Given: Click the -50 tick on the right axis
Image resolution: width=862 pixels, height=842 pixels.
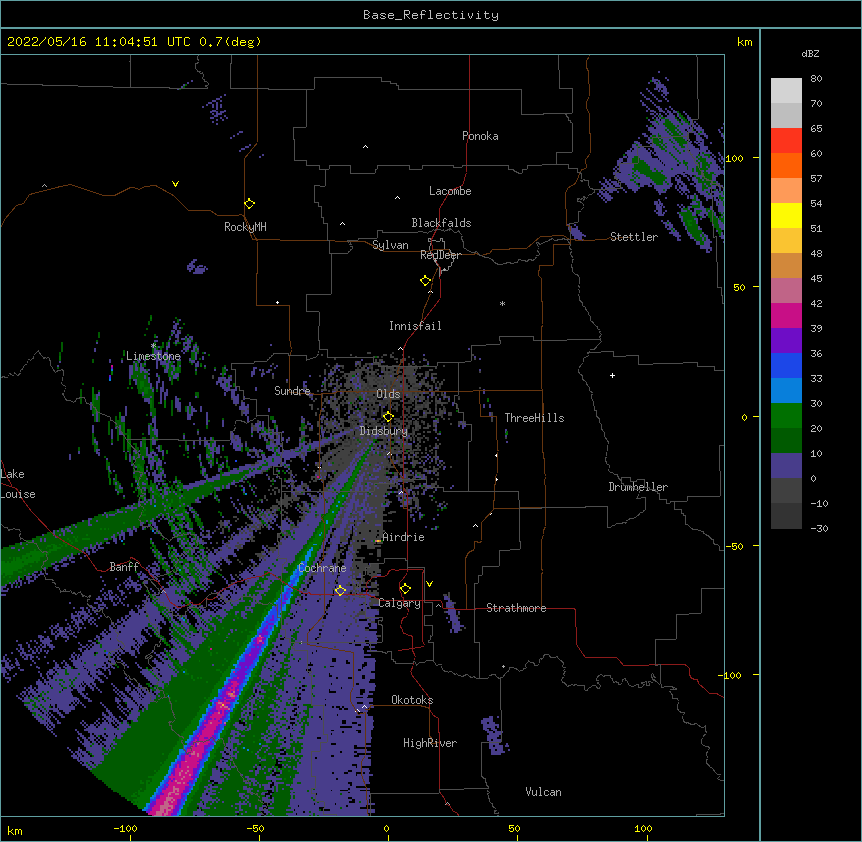Looking at the screenshot, I should click(734, 546).
